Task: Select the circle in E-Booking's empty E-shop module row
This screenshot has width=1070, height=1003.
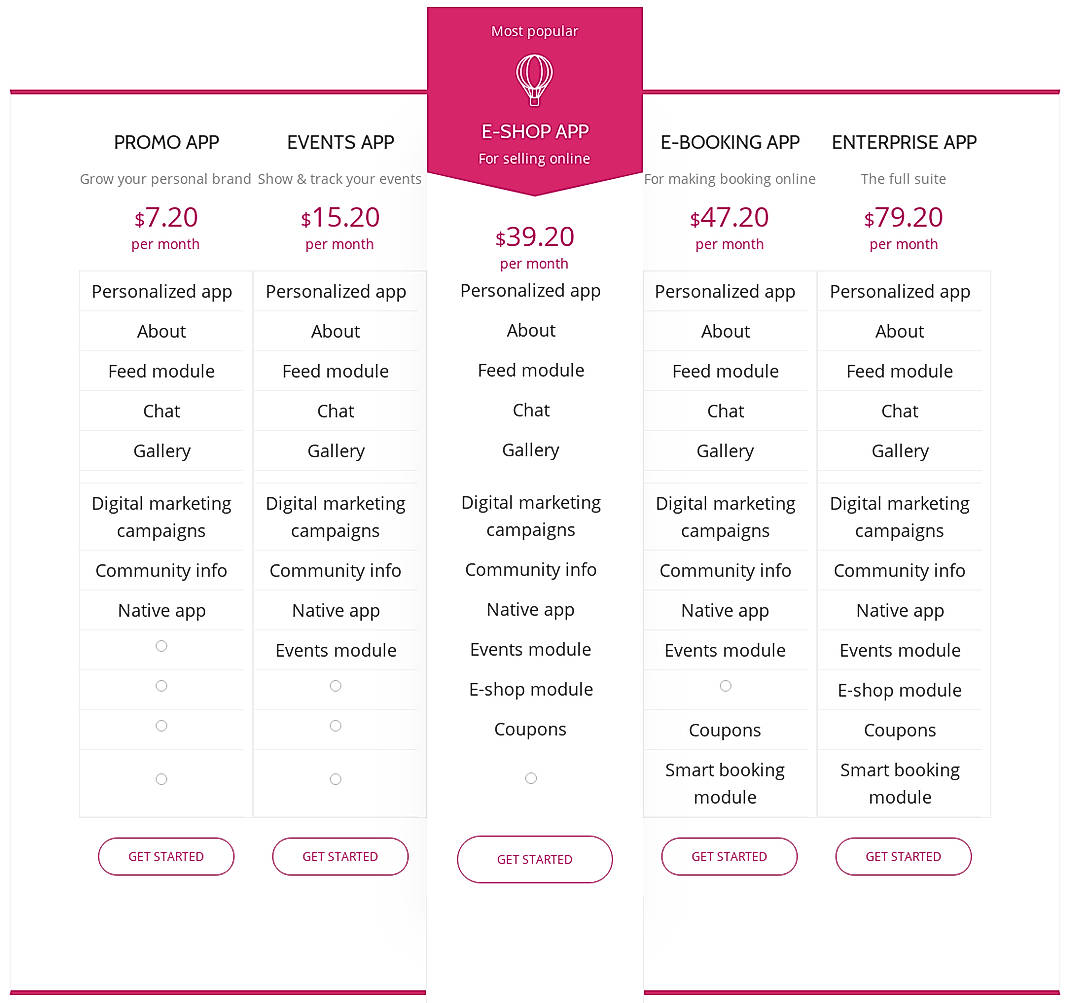Action: coord(725,686)
